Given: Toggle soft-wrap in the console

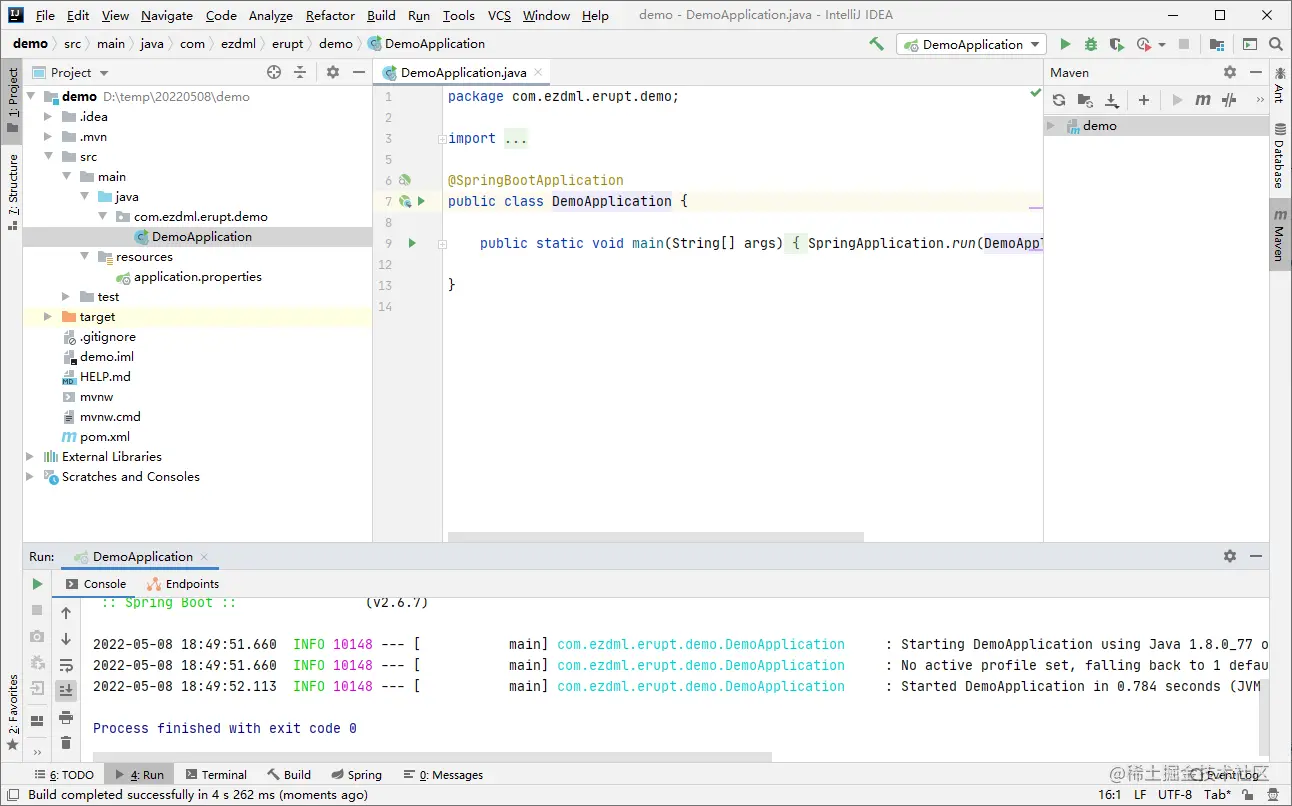Looking at the screenshot, I should click(x=66, y=665).
